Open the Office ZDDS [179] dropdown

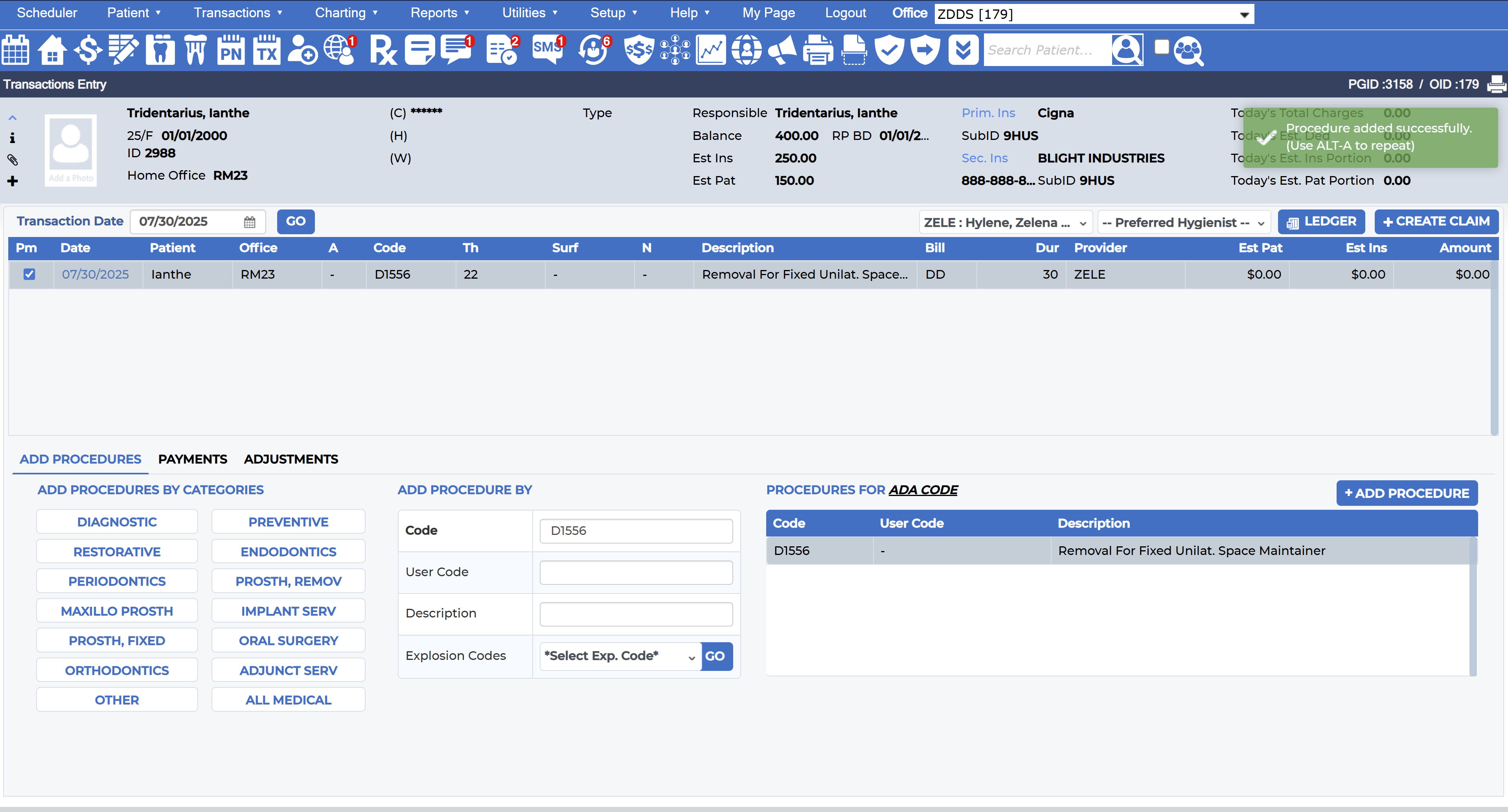[1094, 14]
